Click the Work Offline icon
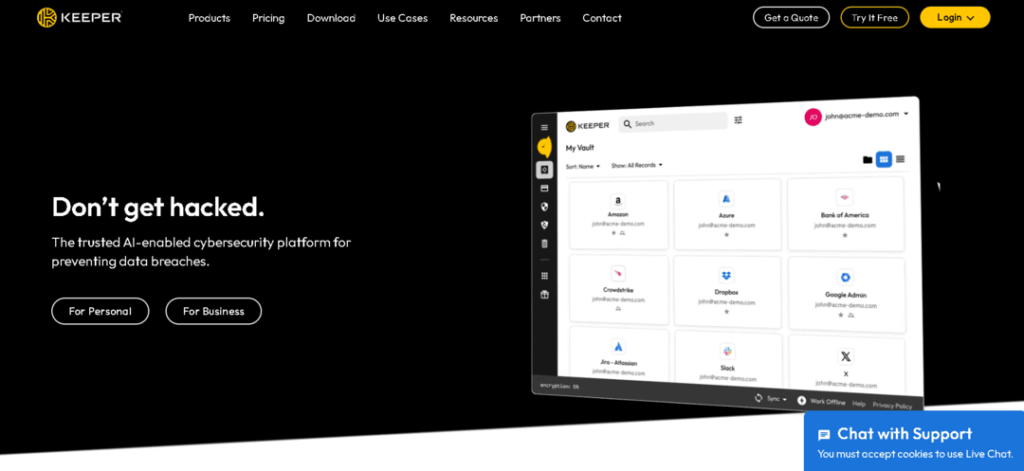Viewport: 1024px width, 471px height. point(802,400)
